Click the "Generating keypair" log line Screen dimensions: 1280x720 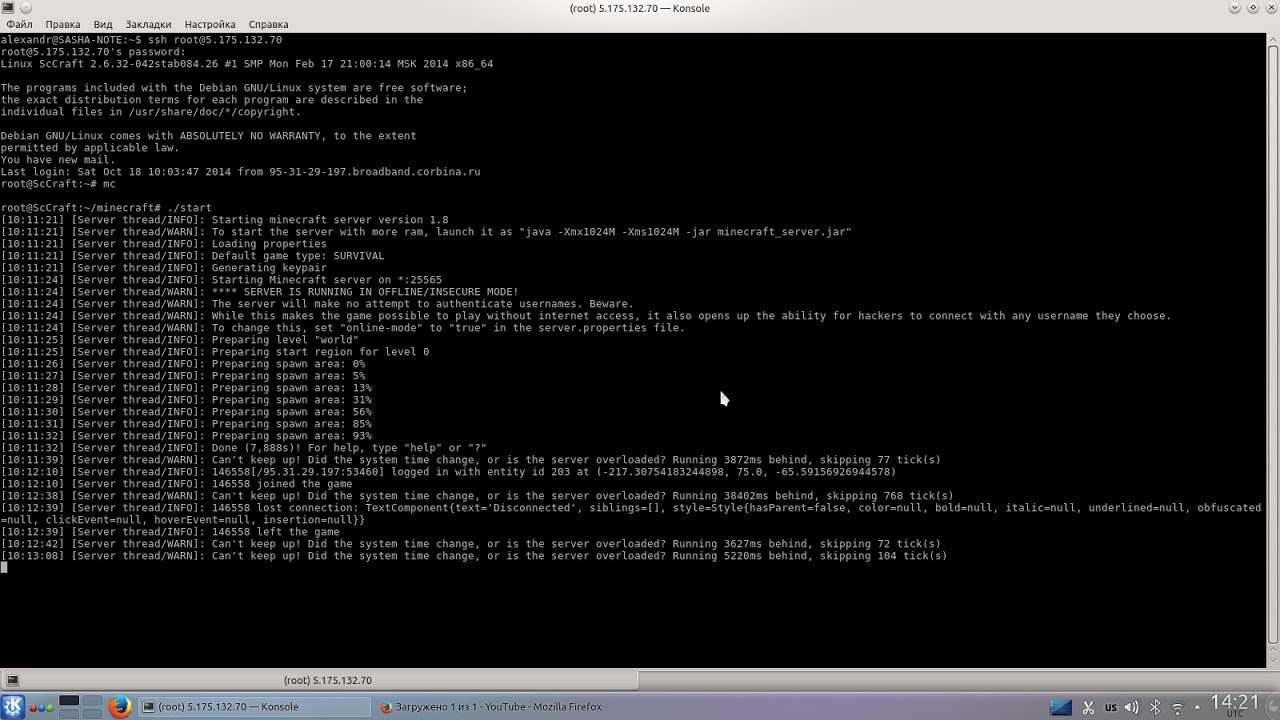pos(269,268)
